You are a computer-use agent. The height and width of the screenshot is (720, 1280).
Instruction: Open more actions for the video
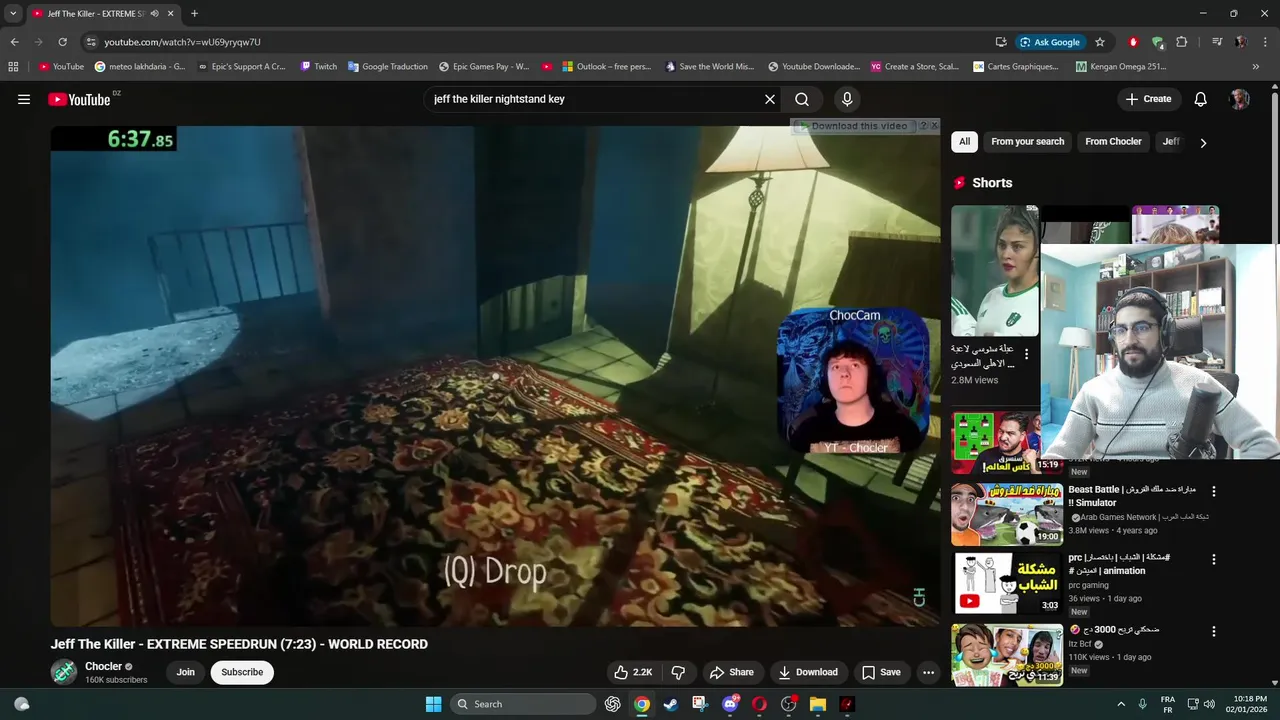928,672
